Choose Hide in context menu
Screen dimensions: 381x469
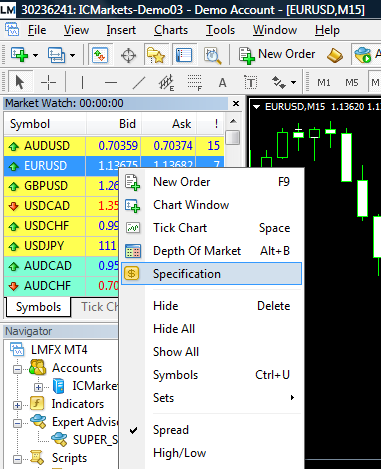tap(212, 306)
